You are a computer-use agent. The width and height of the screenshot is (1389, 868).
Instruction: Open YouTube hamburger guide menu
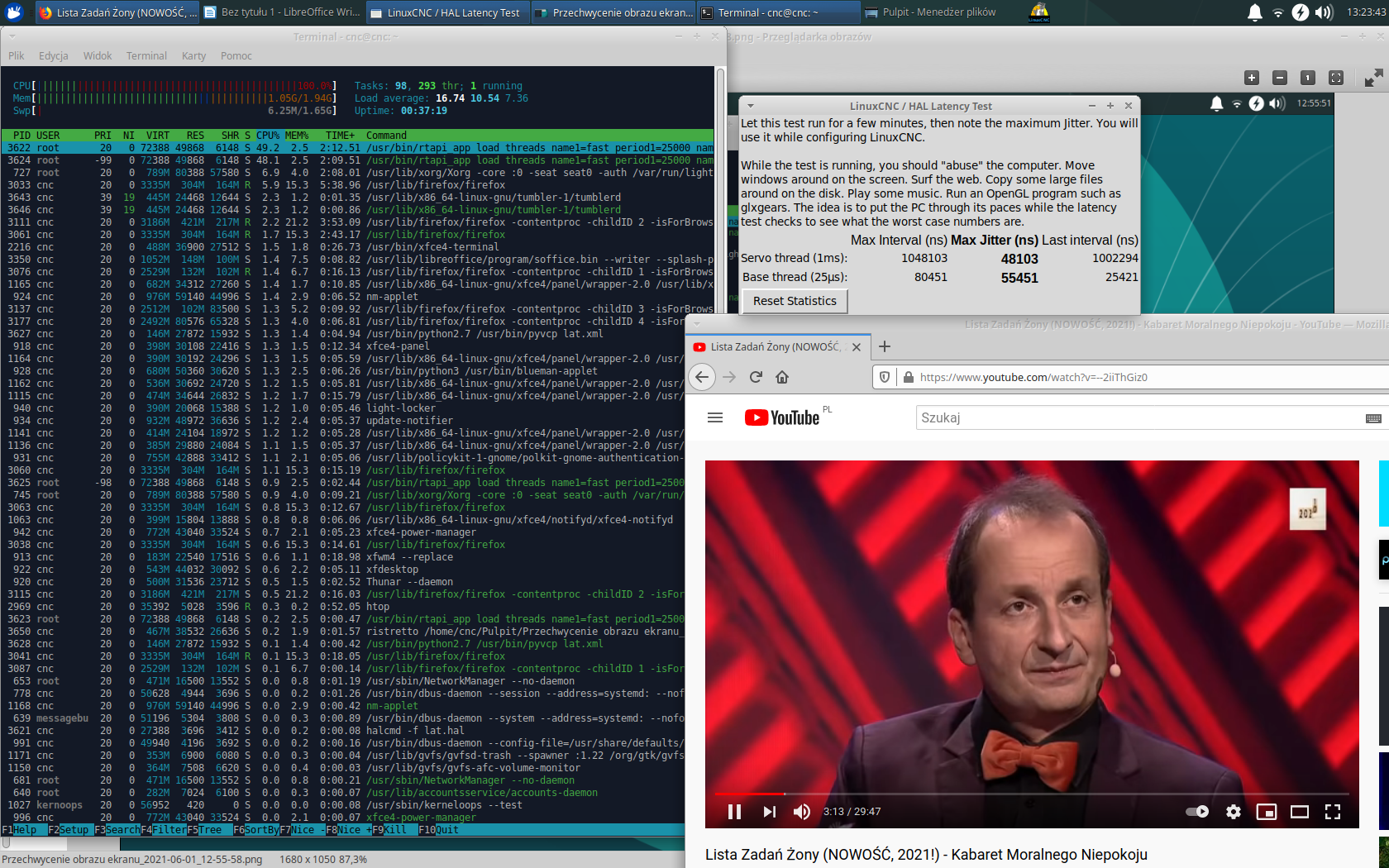(x=715, y=417)
